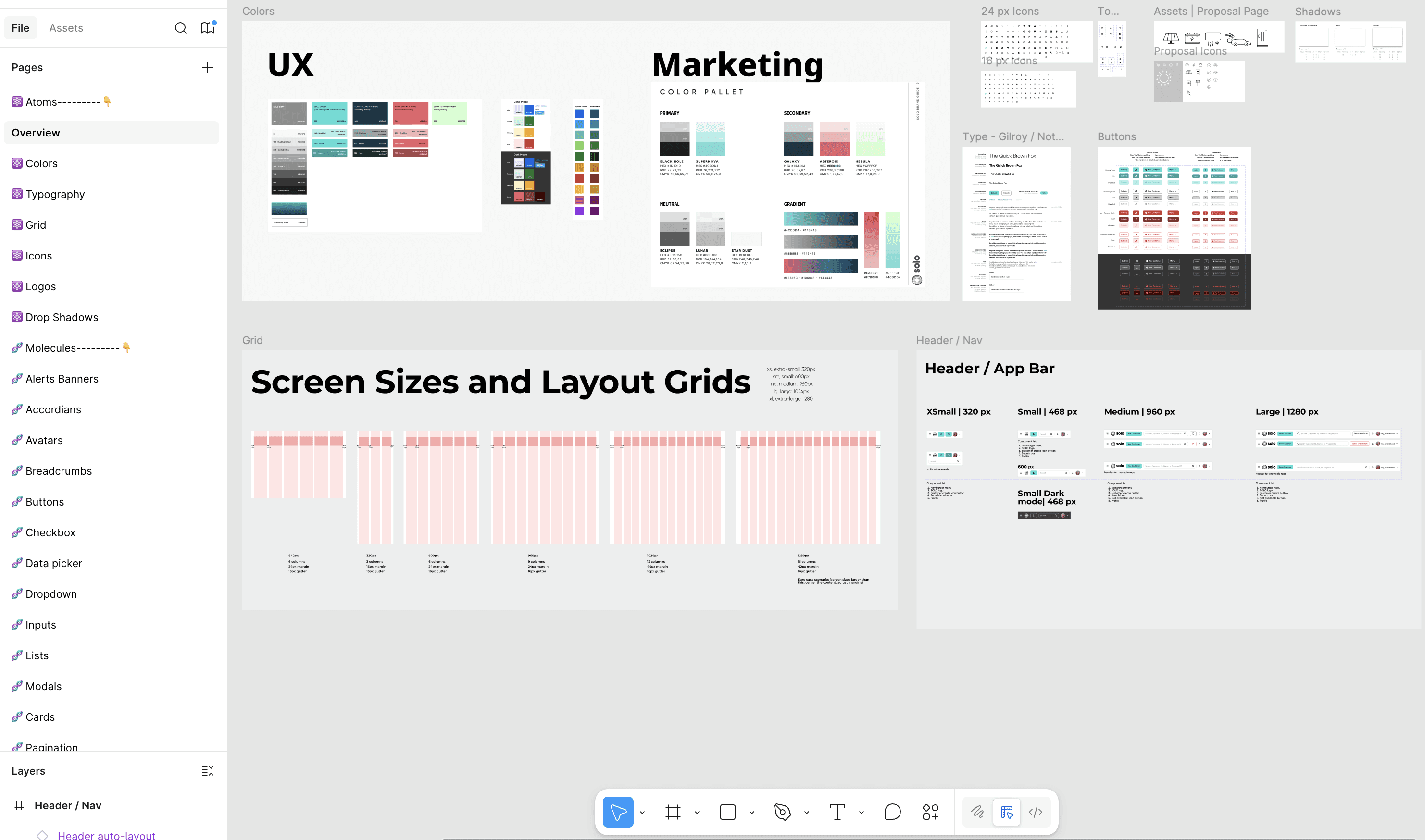Select the Shadows frame label
The width and height of the screenshot is (1425, 840).
1317,12
